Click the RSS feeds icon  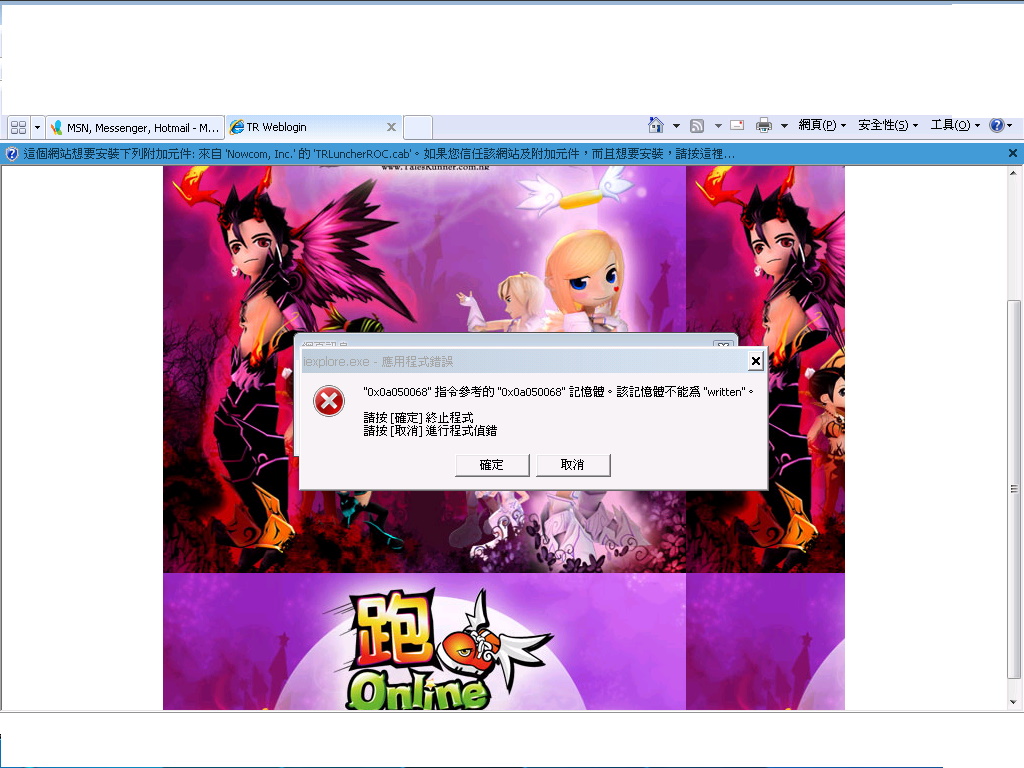tap(697, 125)
